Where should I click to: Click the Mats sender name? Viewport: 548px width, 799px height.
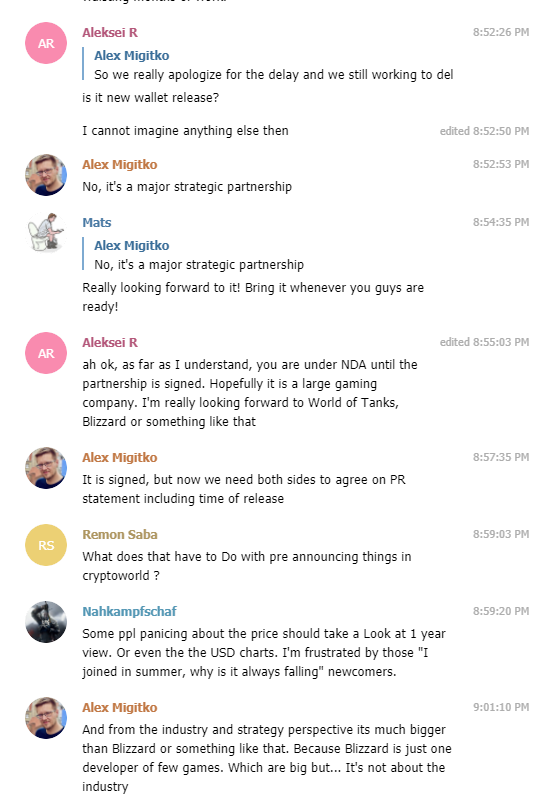97,223
